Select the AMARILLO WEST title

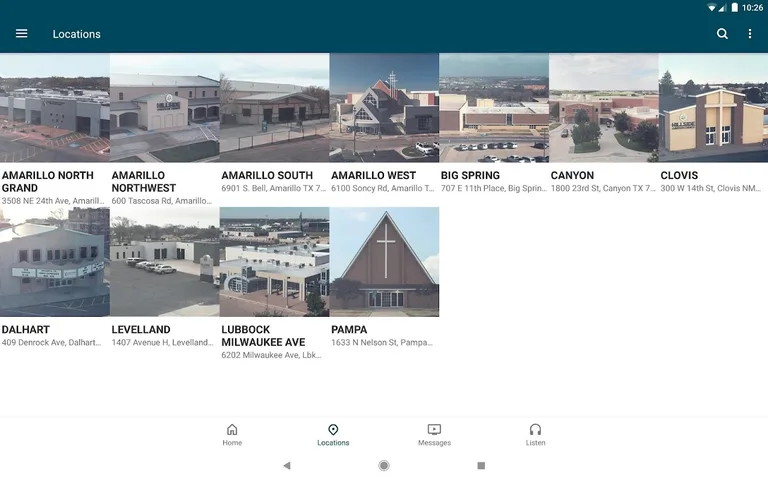pyautogui.click(x=373, y=175)
